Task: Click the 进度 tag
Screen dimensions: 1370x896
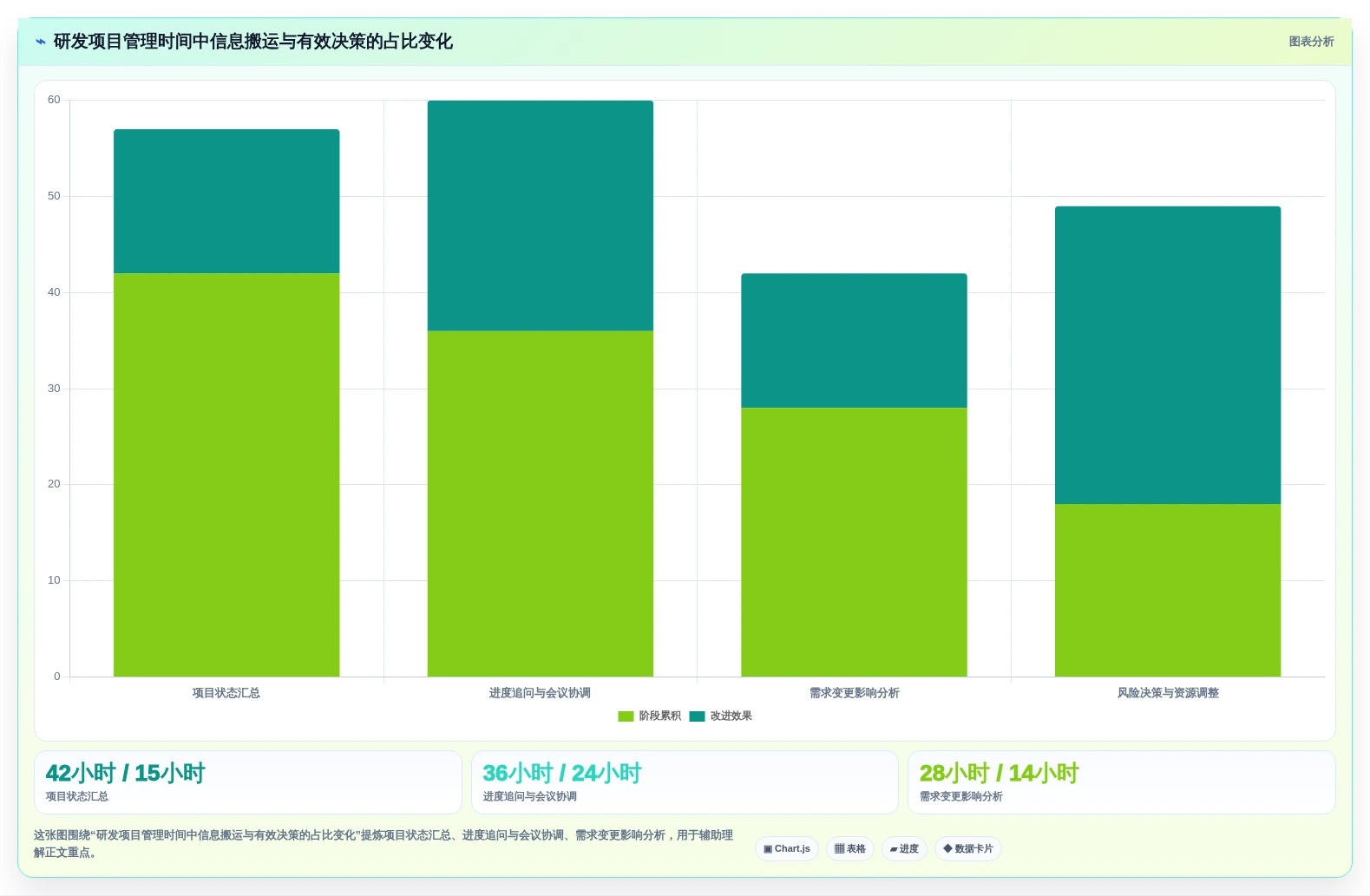Action: (904, 849)
